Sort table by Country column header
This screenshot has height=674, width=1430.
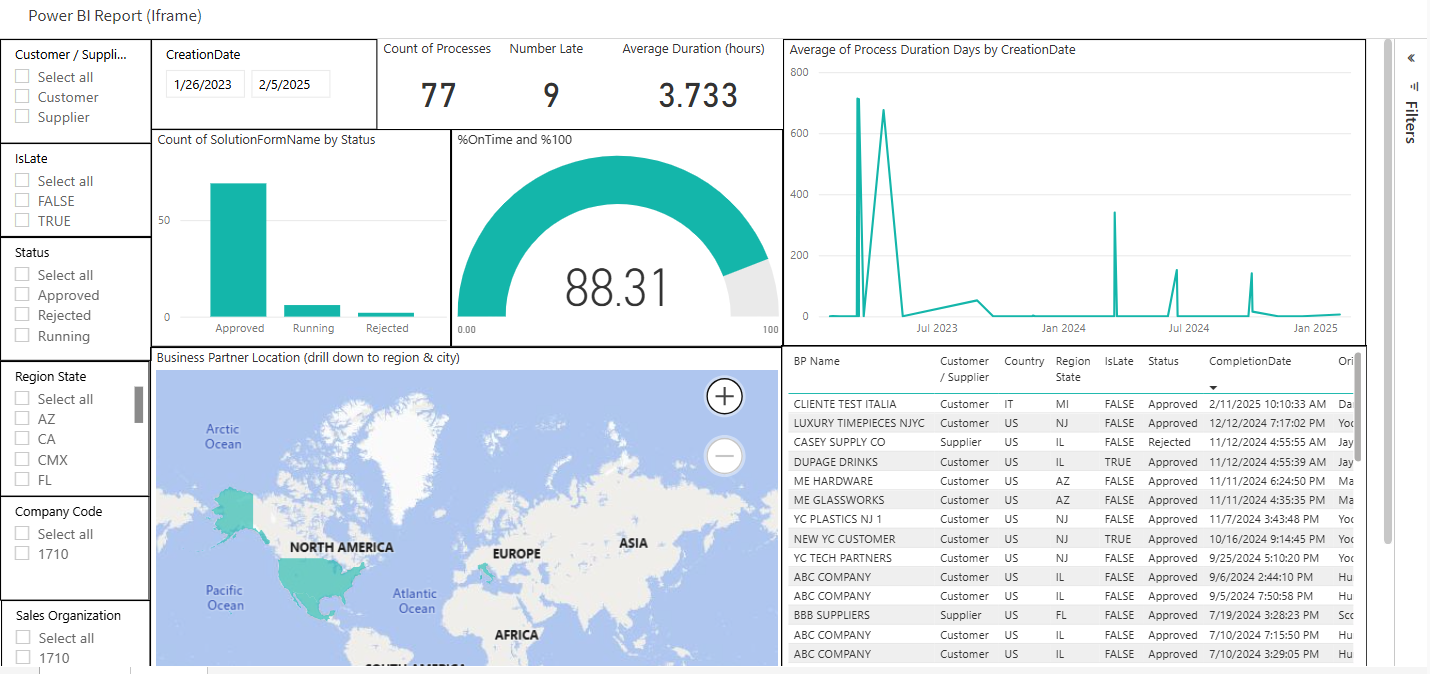point(1024,361)
